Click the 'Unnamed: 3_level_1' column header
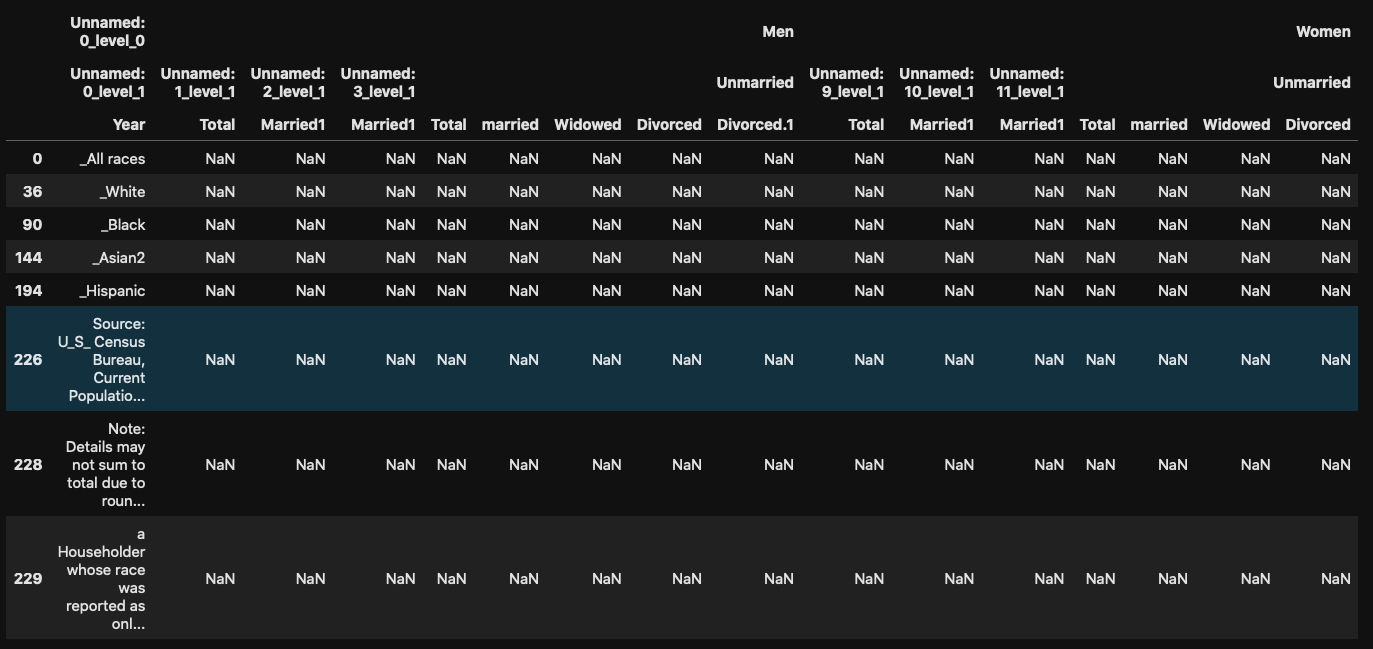1373x649 pixels. tap(378, 82)
